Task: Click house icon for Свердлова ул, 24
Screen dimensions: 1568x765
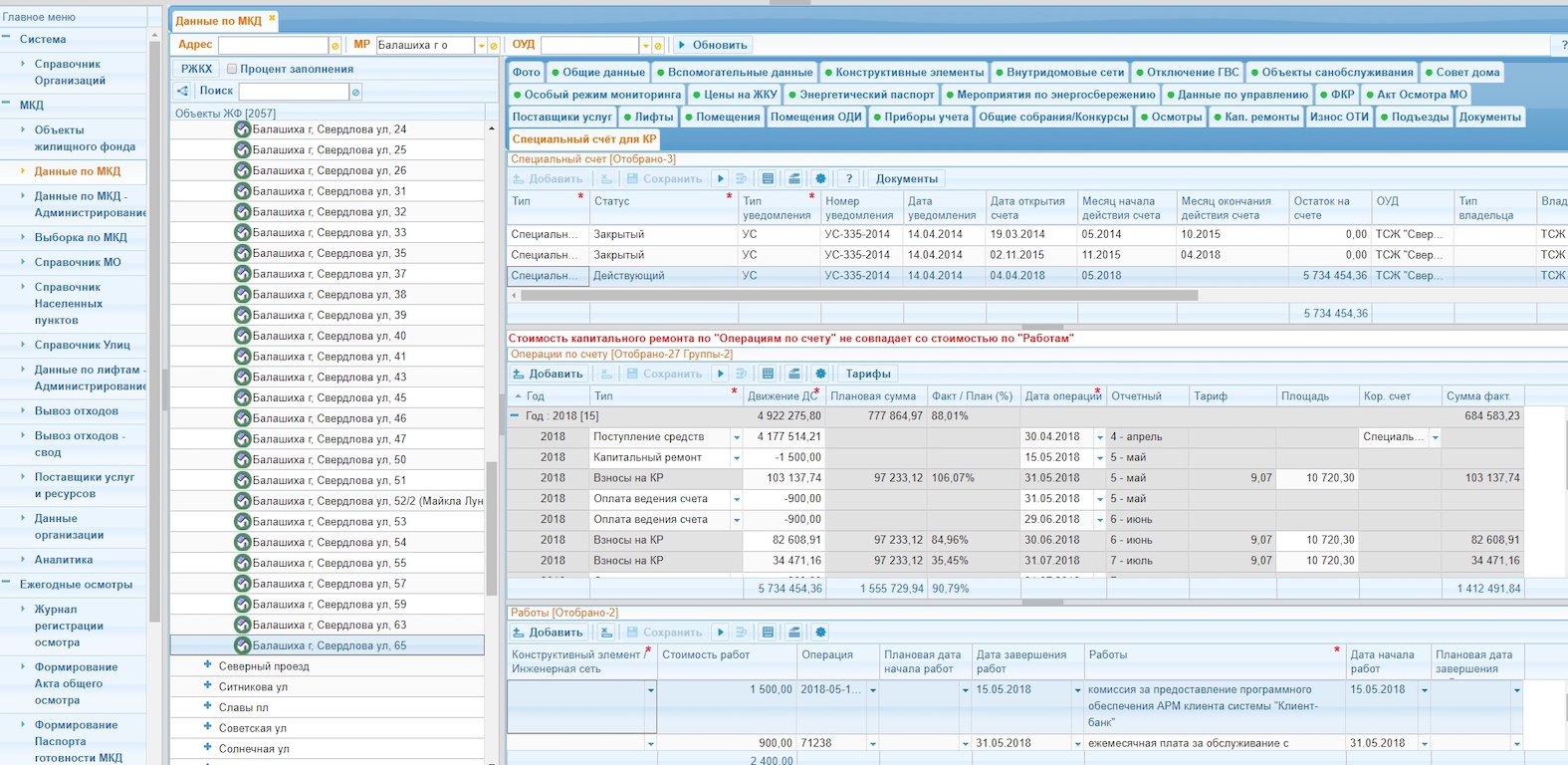Action: coord(242,129)
